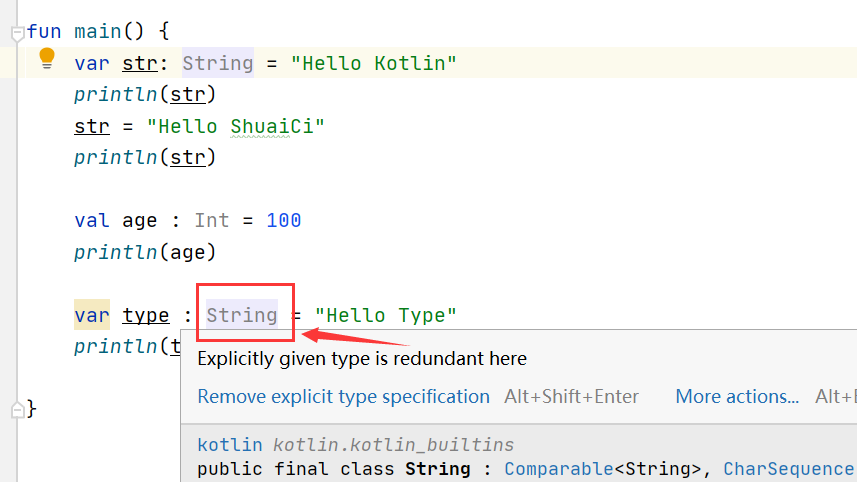Open the More actions... link

(x=737, y=396)
